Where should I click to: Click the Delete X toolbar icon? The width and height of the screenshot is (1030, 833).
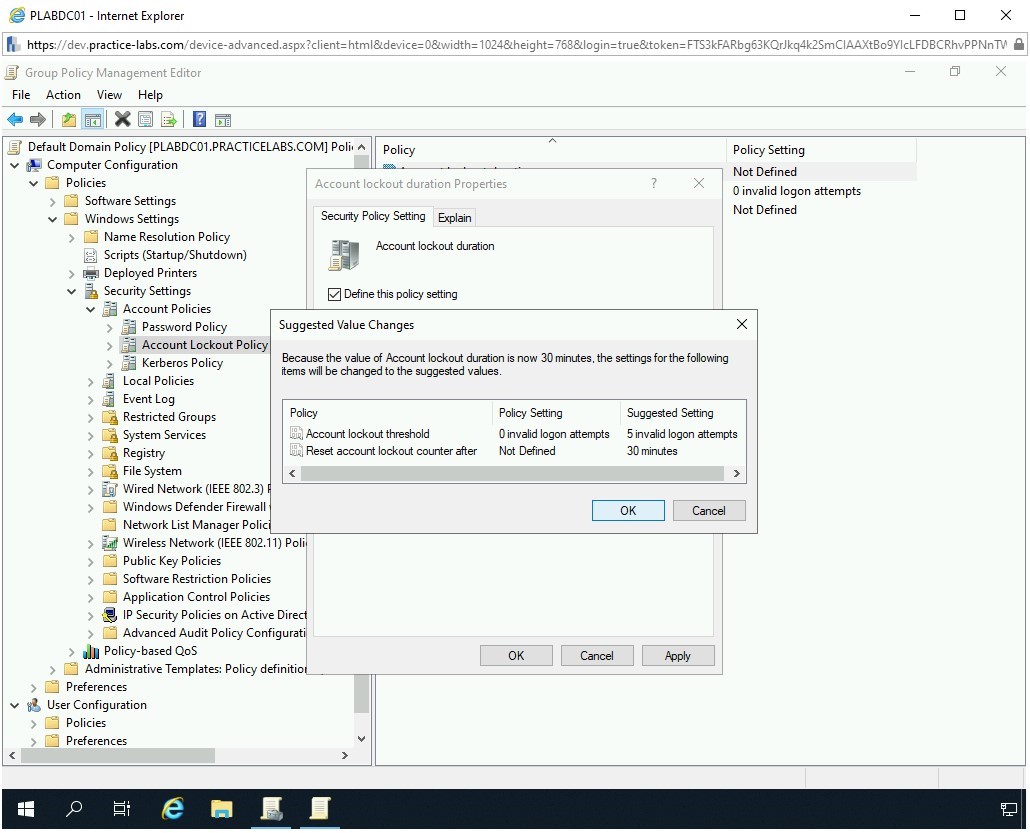[x=122, y=120]
